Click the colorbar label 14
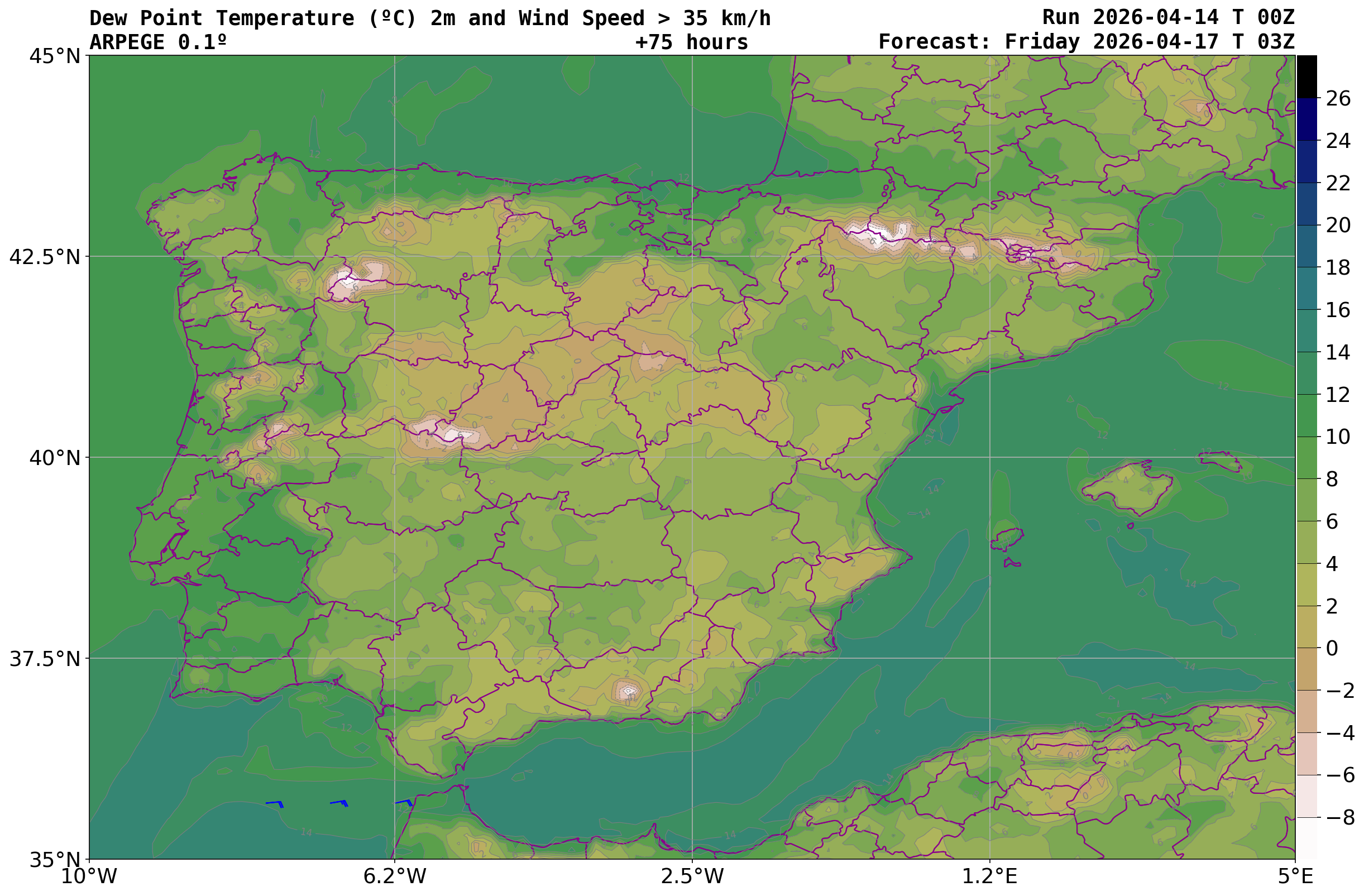 pos(1338,352)
